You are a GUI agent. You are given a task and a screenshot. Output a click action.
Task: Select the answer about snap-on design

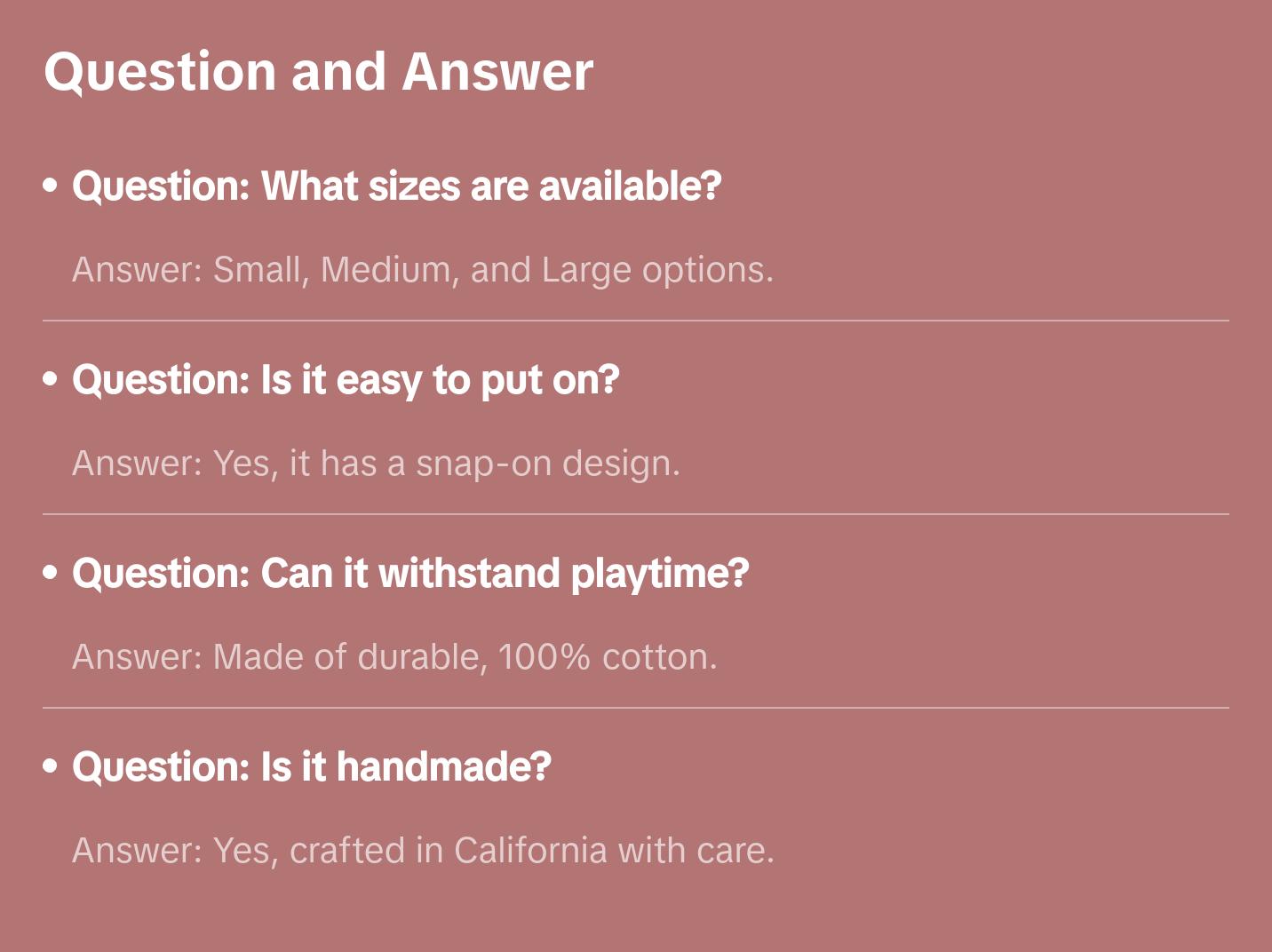(376, 464)
